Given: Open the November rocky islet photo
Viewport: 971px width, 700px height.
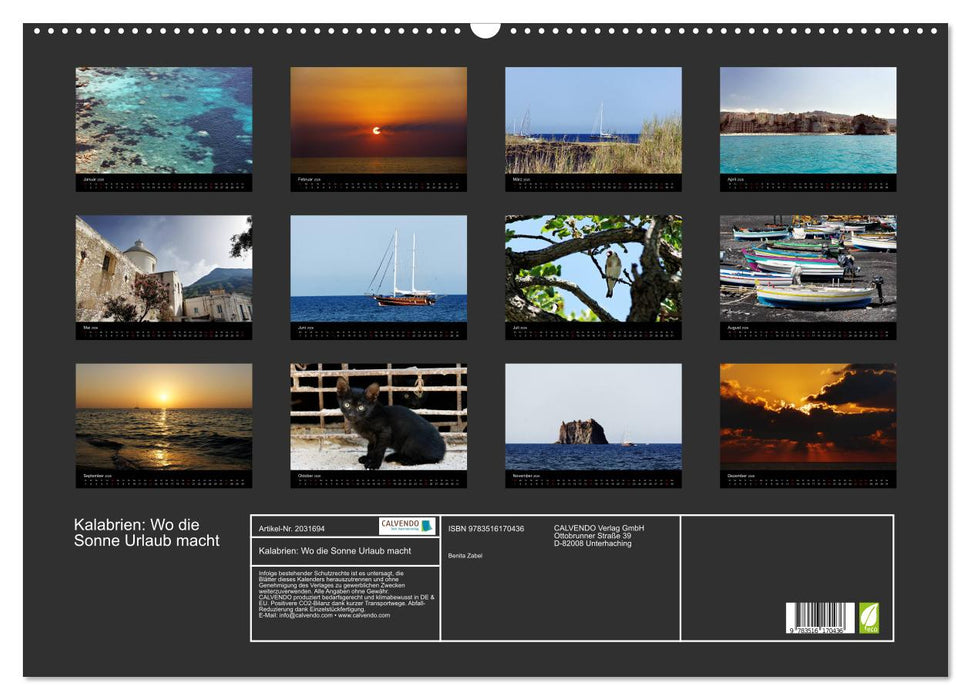Looking at the screenshot, I should (593, 417).
